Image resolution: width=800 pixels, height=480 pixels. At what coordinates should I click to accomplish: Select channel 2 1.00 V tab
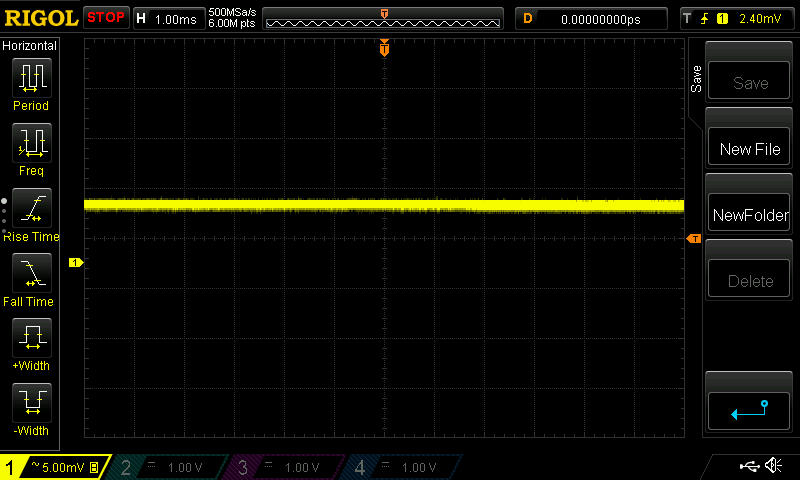click(x=168, y=467)
